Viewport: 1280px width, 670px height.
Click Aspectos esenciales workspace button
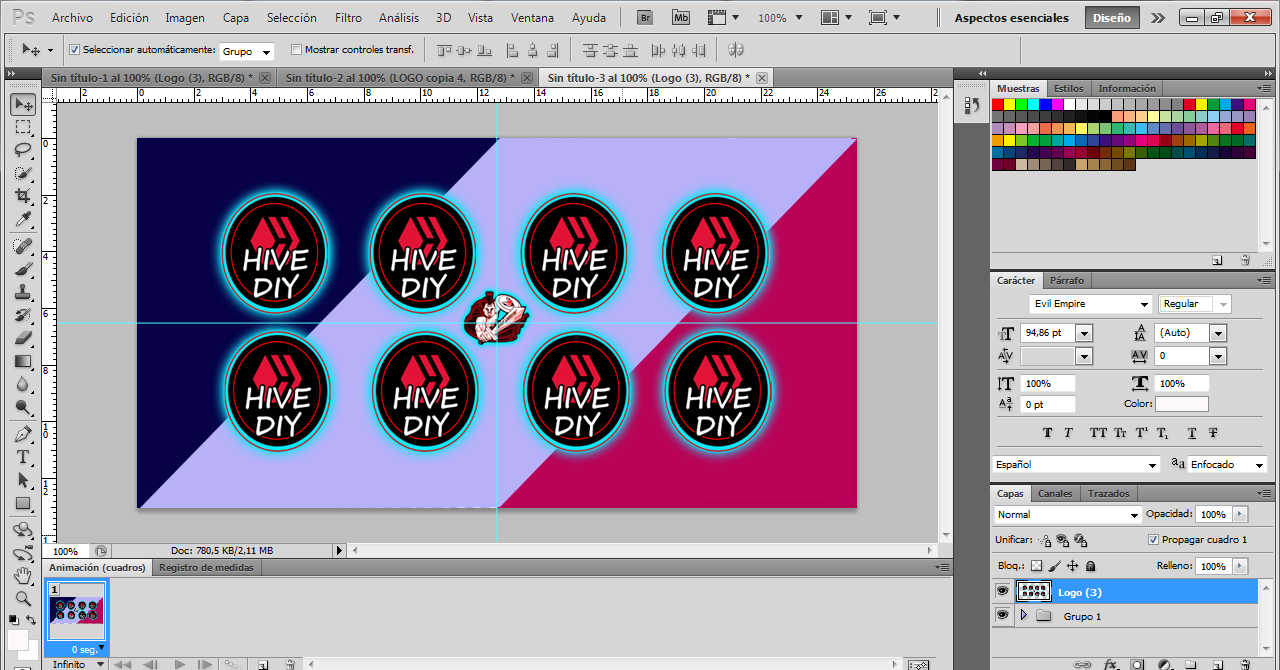click(x=1011, y=18)
